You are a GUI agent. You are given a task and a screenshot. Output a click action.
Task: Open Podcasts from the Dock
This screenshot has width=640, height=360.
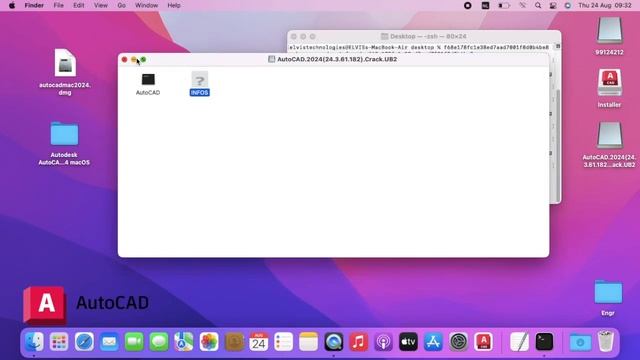383,342
